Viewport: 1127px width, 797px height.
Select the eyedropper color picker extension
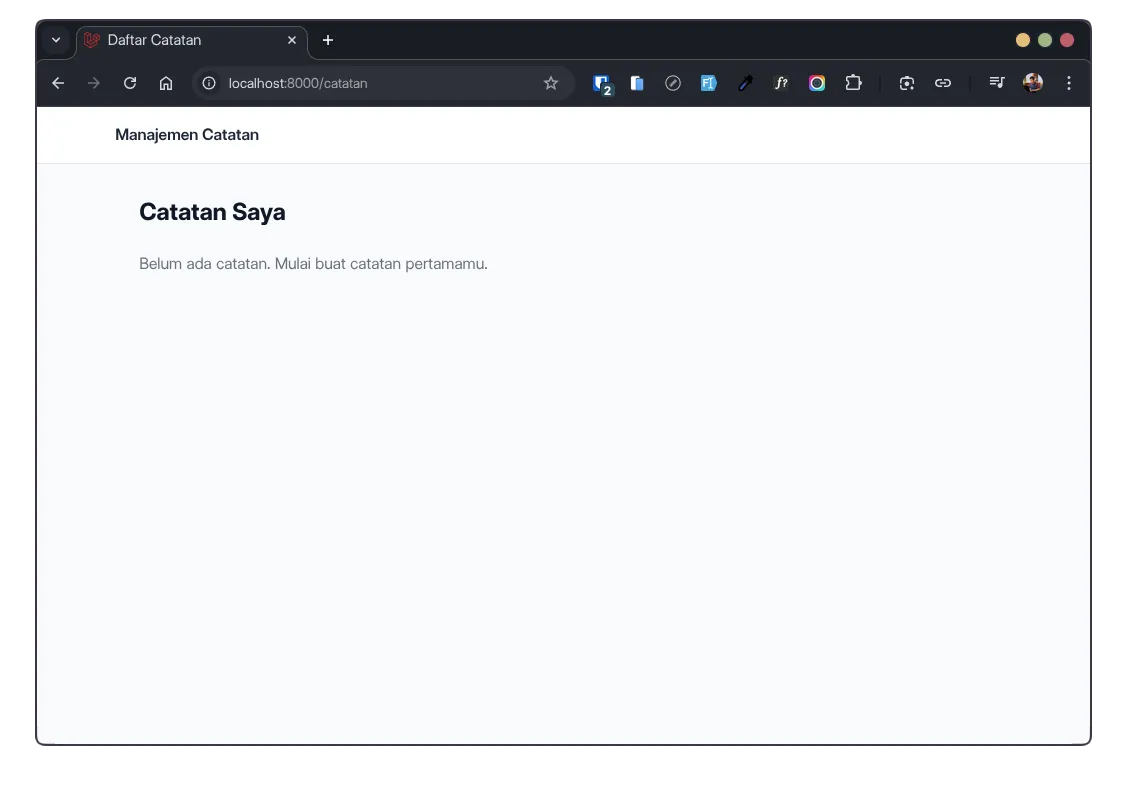745,83
